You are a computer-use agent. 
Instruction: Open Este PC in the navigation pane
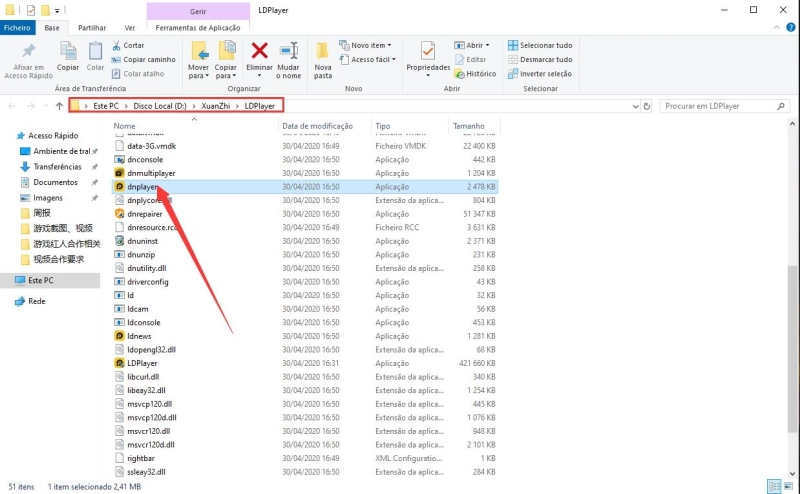click(43, 281)
